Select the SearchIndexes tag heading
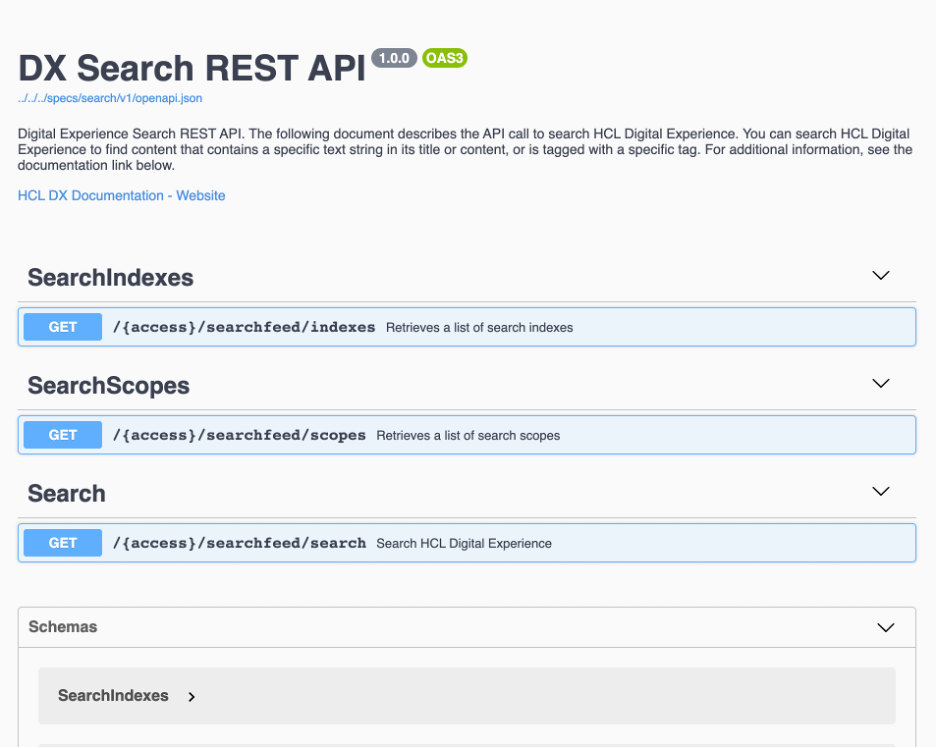 110,278
